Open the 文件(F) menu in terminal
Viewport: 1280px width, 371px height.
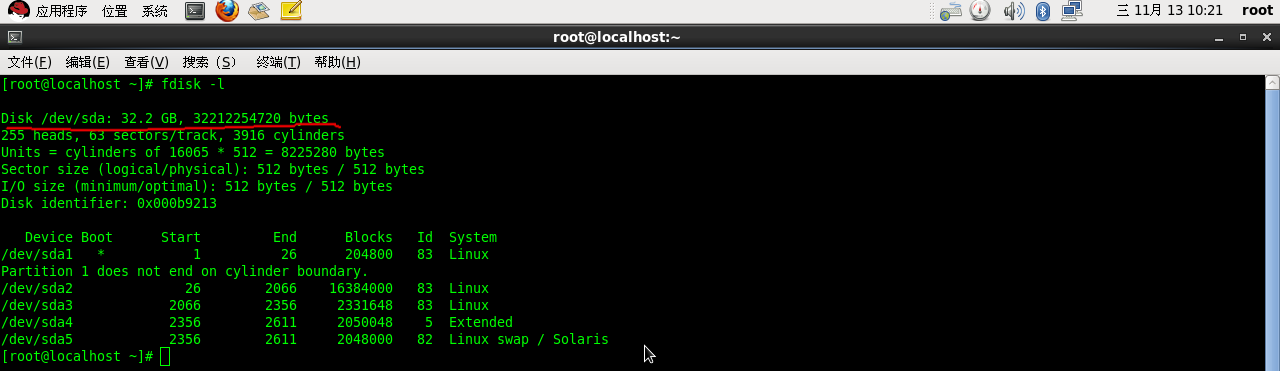point(29,62)
